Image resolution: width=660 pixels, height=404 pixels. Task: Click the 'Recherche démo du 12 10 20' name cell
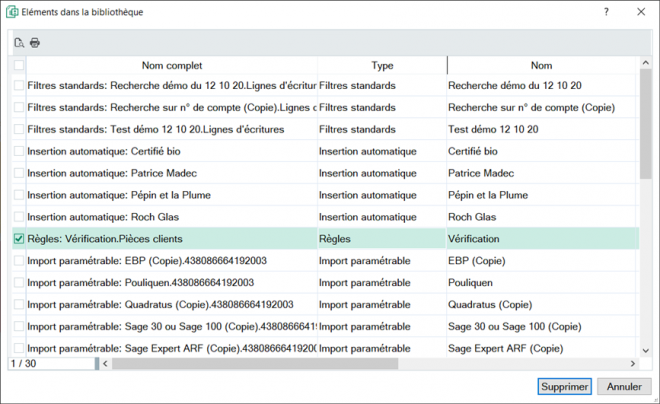(543, 85)
